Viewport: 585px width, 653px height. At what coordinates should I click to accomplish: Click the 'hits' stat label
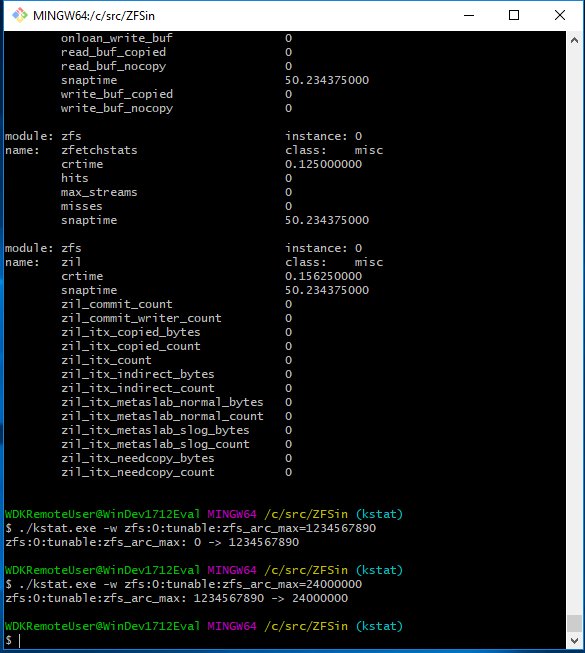[75, 178]
